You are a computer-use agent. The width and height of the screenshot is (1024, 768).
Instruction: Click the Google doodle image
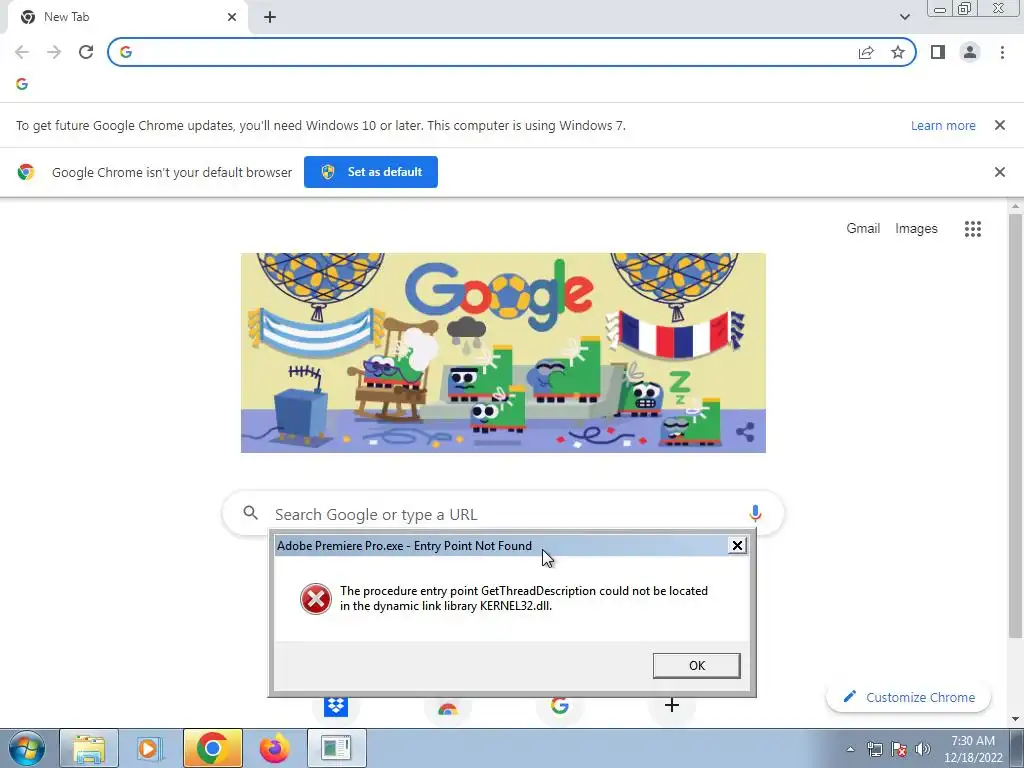[503, 353]
